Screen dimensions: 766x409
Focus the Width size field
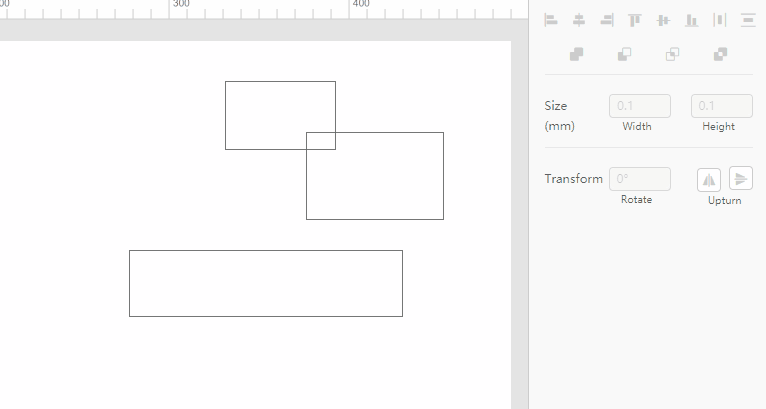tap(639, 106)
